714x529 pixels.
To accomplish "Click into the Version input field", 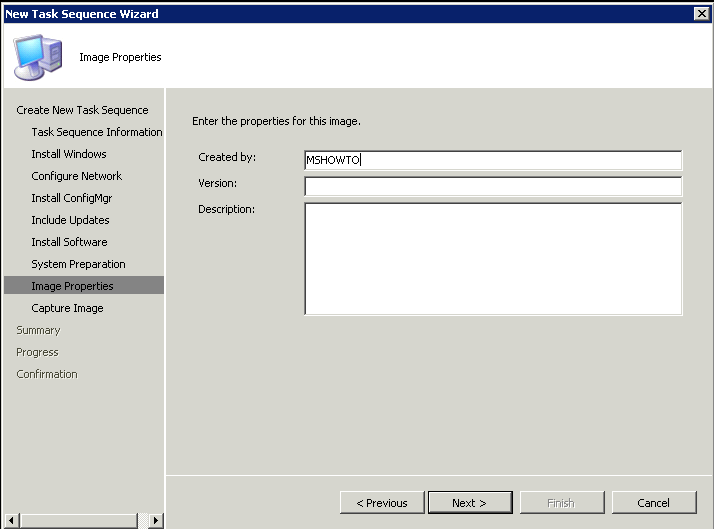I will 493,186.
